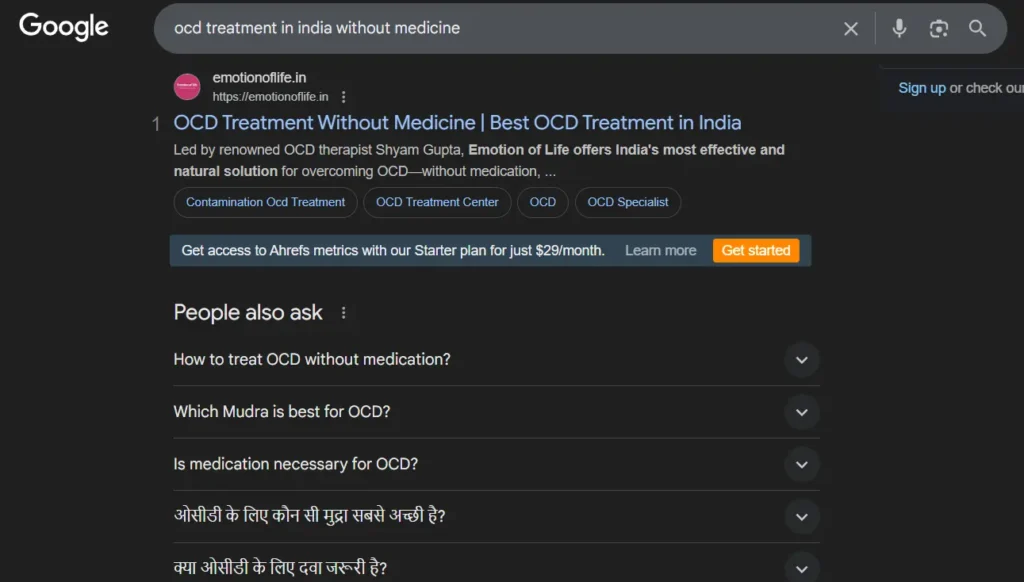
Task: Click the orange Get started button
Action: point(756,251)
